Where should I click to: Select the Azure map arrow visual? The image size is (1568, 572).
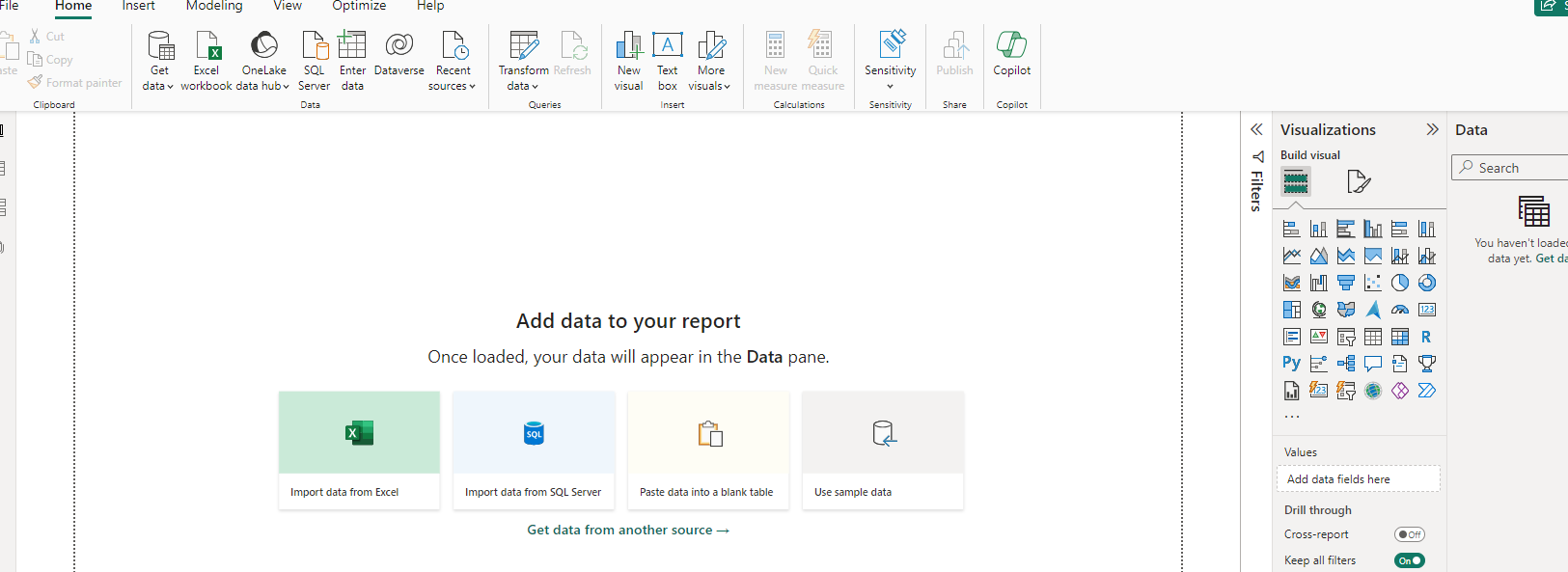1372,310
